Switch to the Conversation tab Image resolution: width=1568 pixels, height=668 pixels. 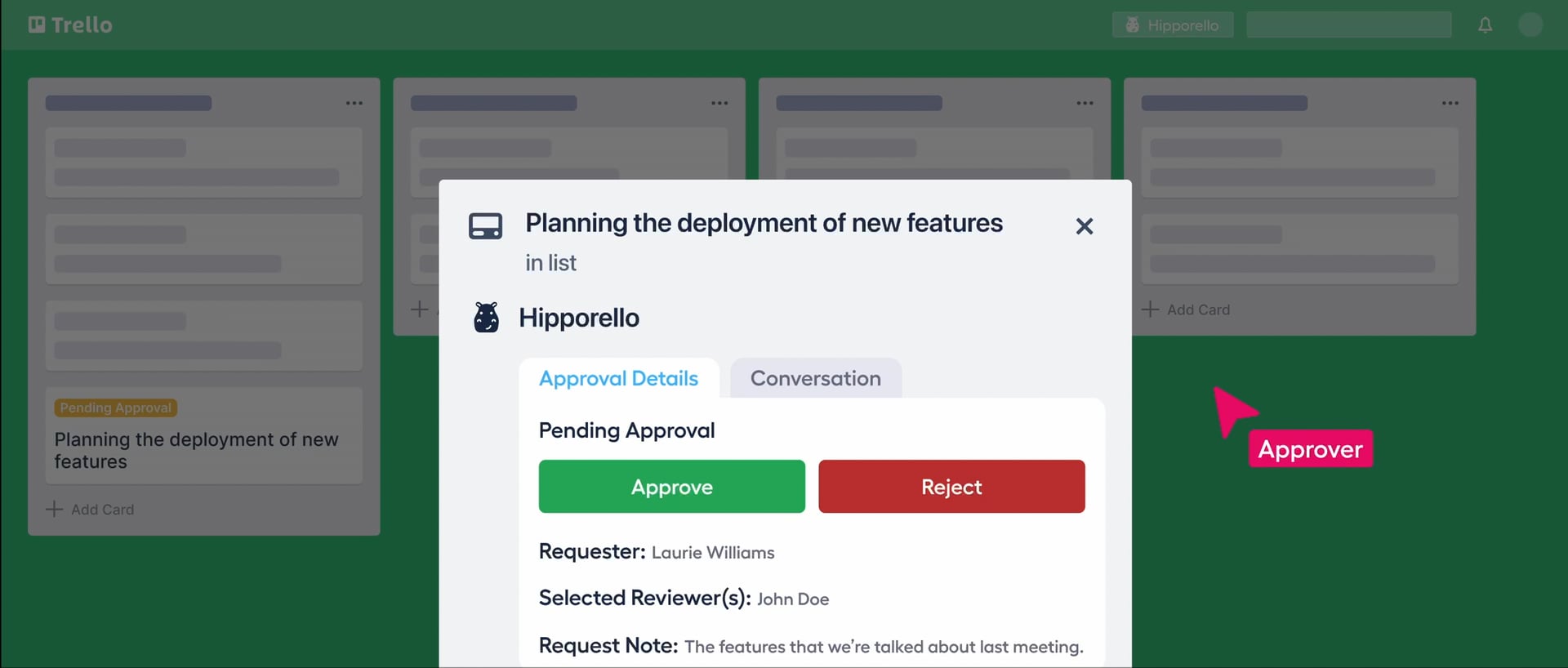tap(815, 379)
